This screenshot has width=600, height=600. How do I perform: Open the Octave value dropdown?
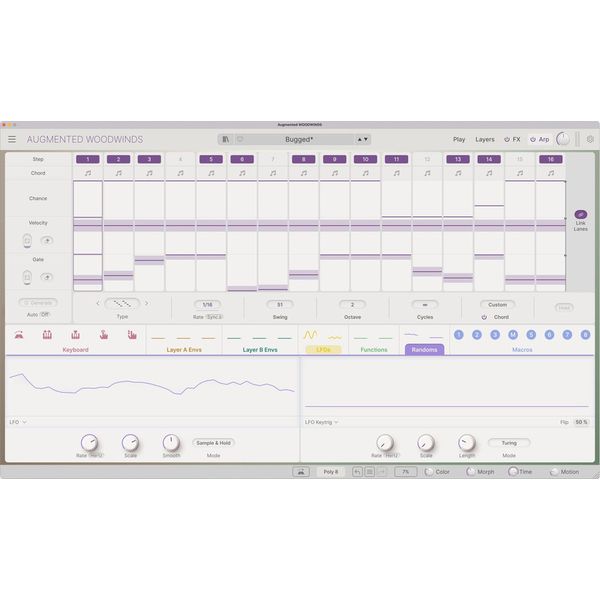coord(352,305)
